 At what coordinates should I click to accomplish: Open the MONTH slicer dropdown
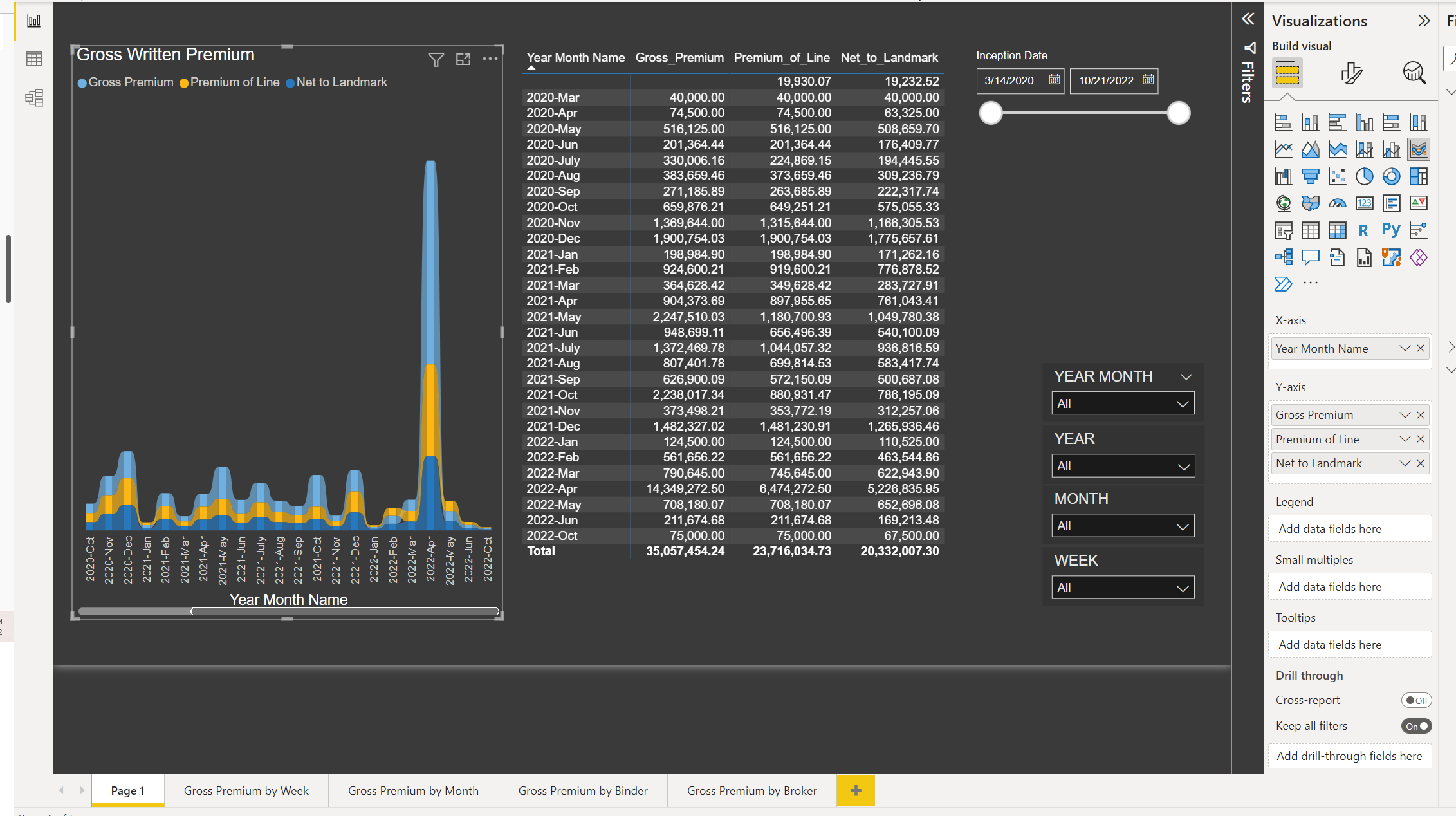[1183, 525]
